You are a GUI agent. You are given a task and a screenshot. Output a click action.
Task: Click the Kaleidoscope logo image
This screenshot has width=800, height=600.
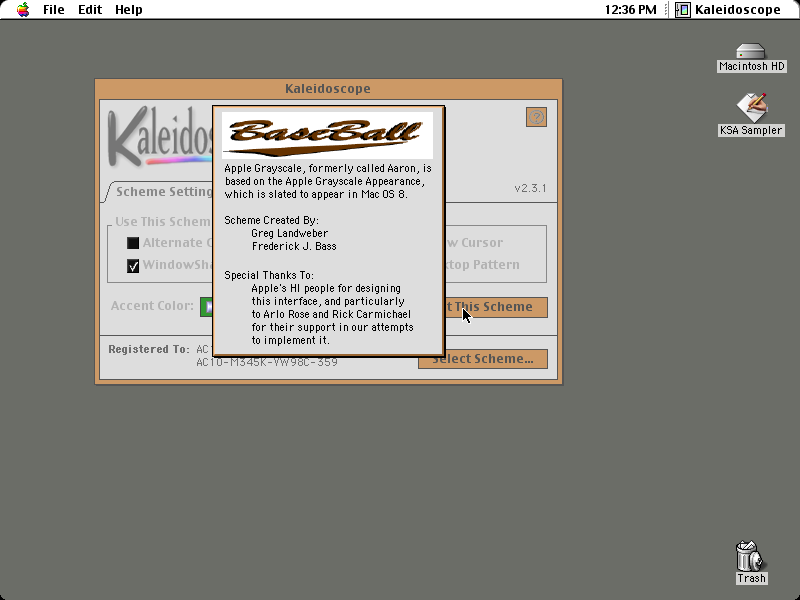(160, 137)
